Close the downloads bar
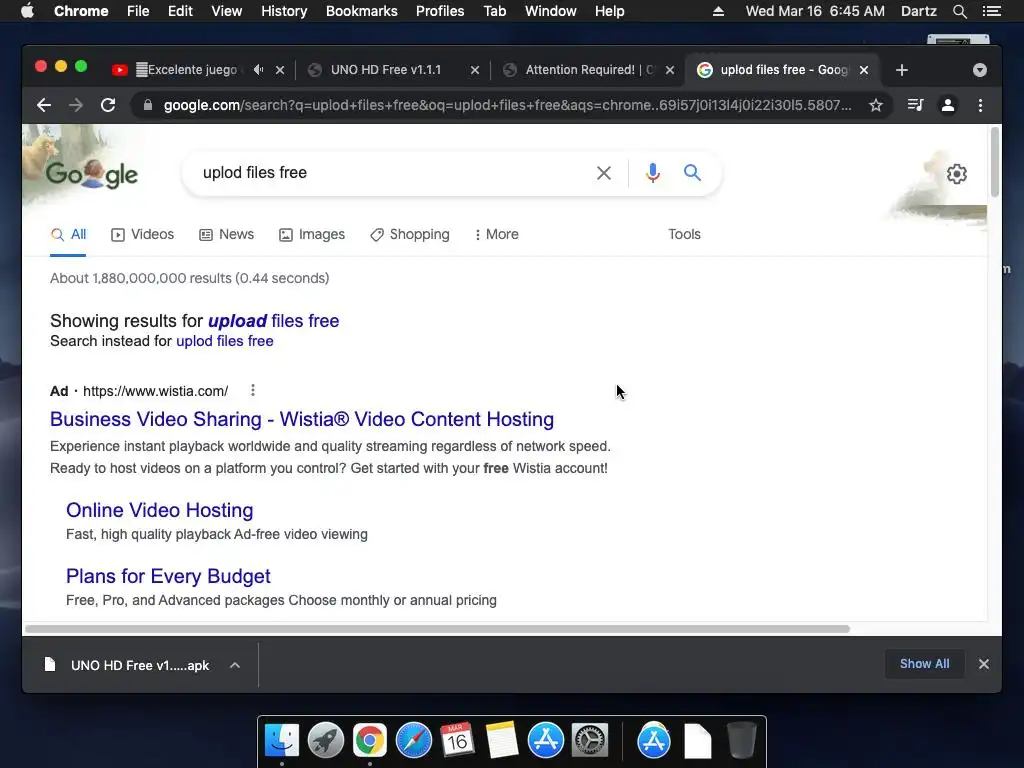The image size is (1024, 768). coord(984,664)
